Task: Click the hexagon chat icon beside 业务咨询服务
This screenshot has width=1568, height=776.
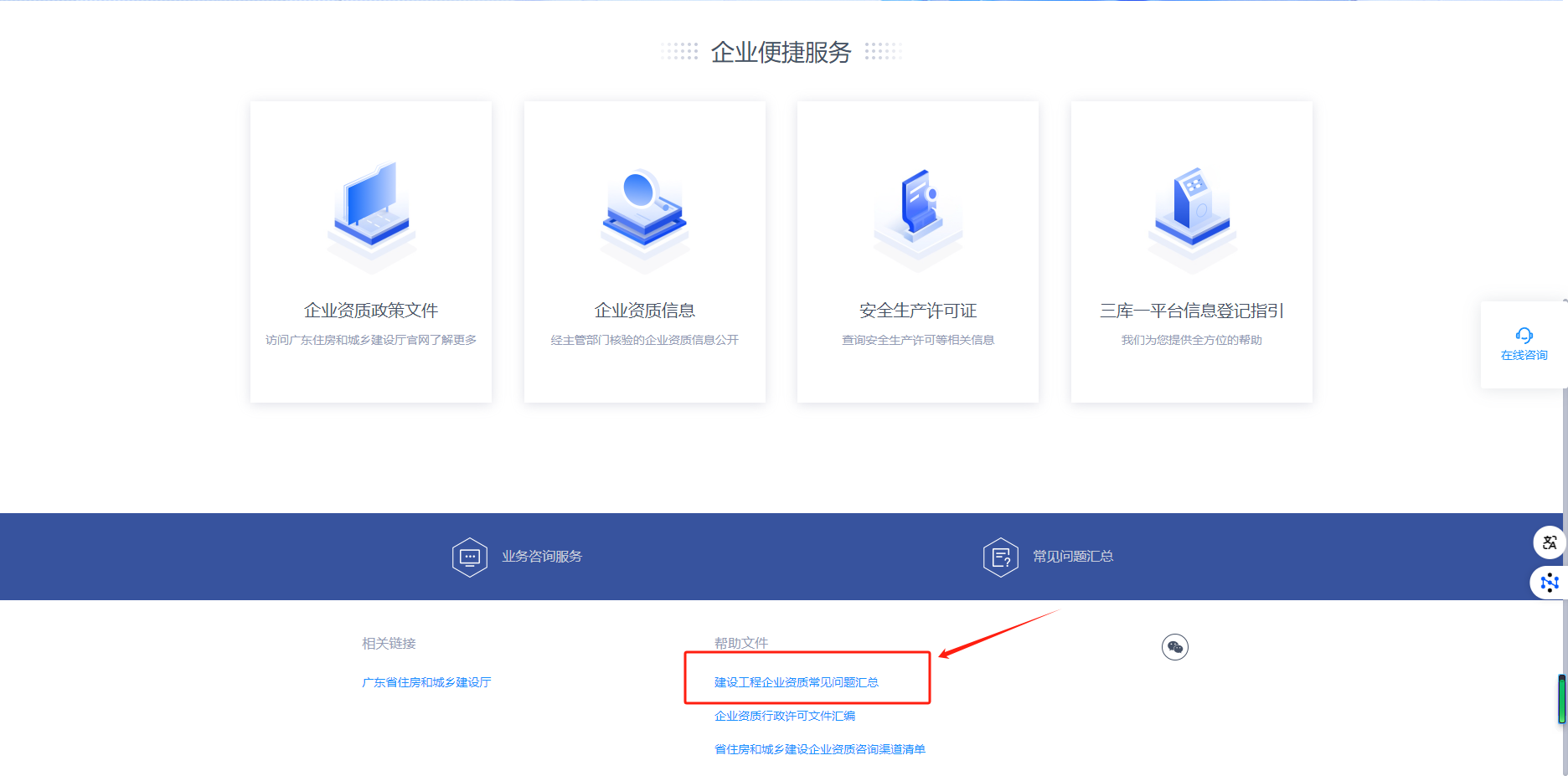Action: point(470,558)
